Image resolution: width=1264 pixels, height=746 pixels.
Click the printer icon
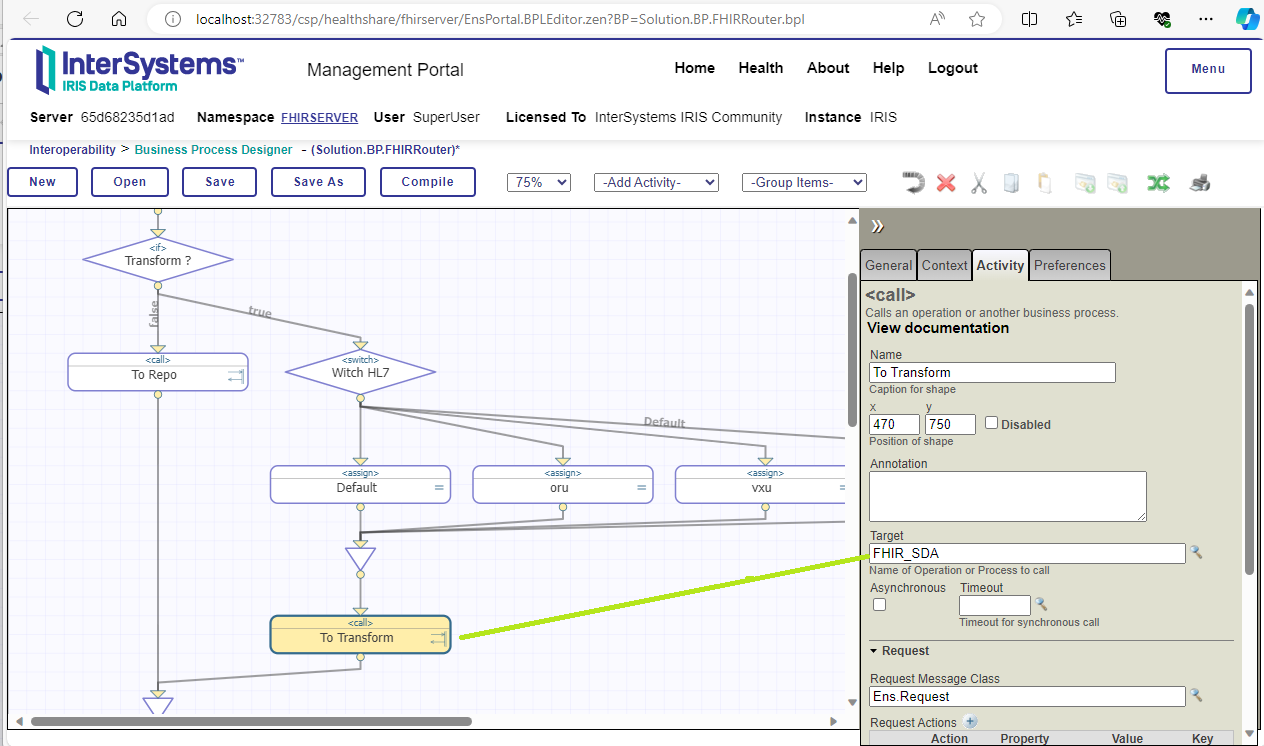point(1200,183)
